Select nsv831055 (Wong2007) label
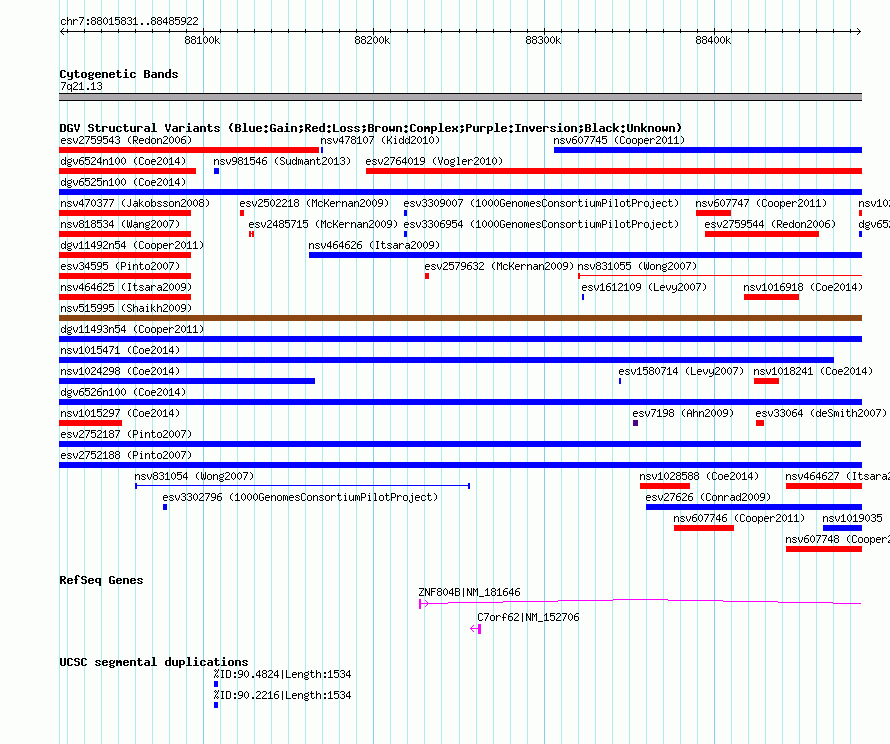The height and width of the screenshot is (744, 890). pos(637,266)
